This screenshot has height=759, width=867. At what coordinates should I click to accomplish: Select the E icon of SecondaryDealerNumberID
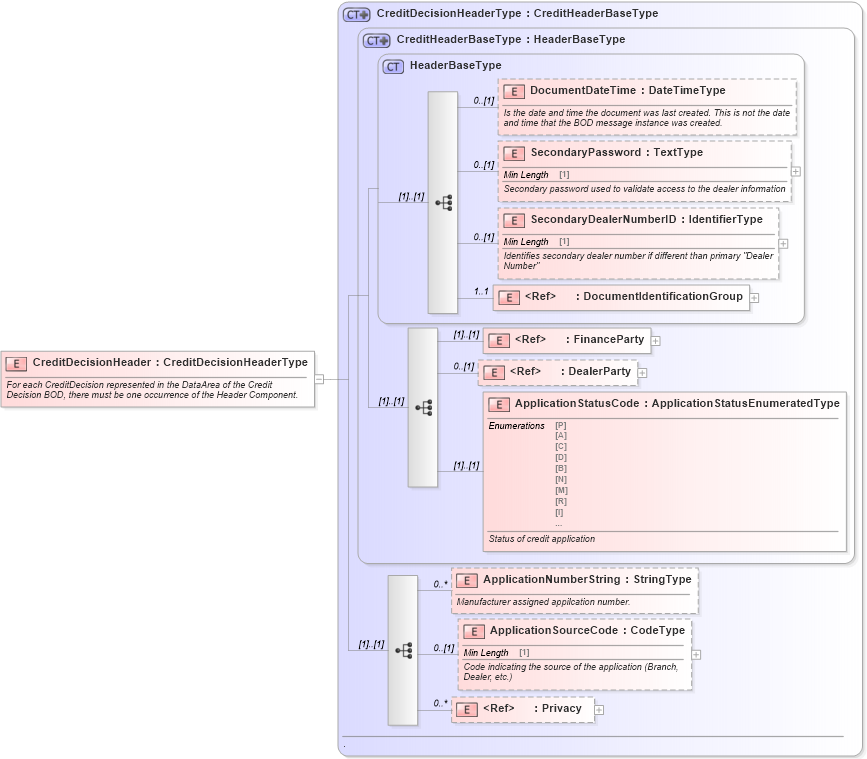tap(513, 220)
